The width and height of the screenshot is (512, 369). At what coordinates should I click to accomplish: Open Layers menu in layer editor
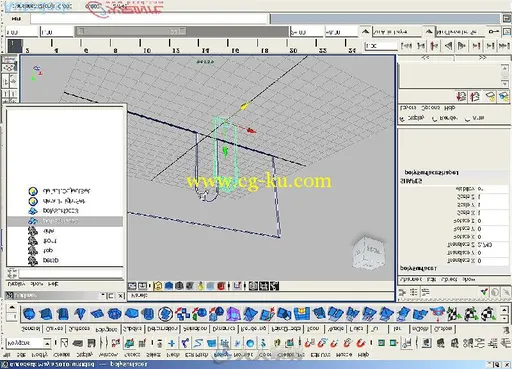(x=408, y=108)
